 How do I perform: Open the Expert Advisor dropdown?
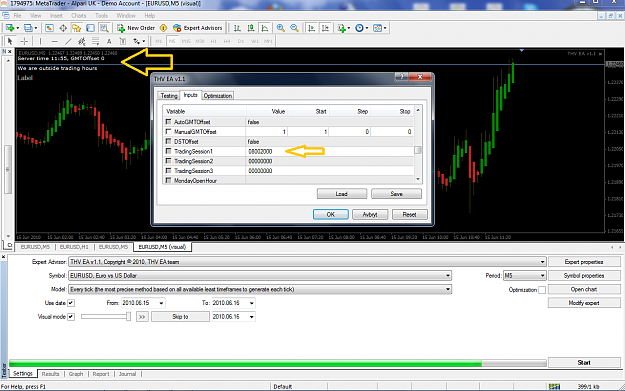coord(542,262)
